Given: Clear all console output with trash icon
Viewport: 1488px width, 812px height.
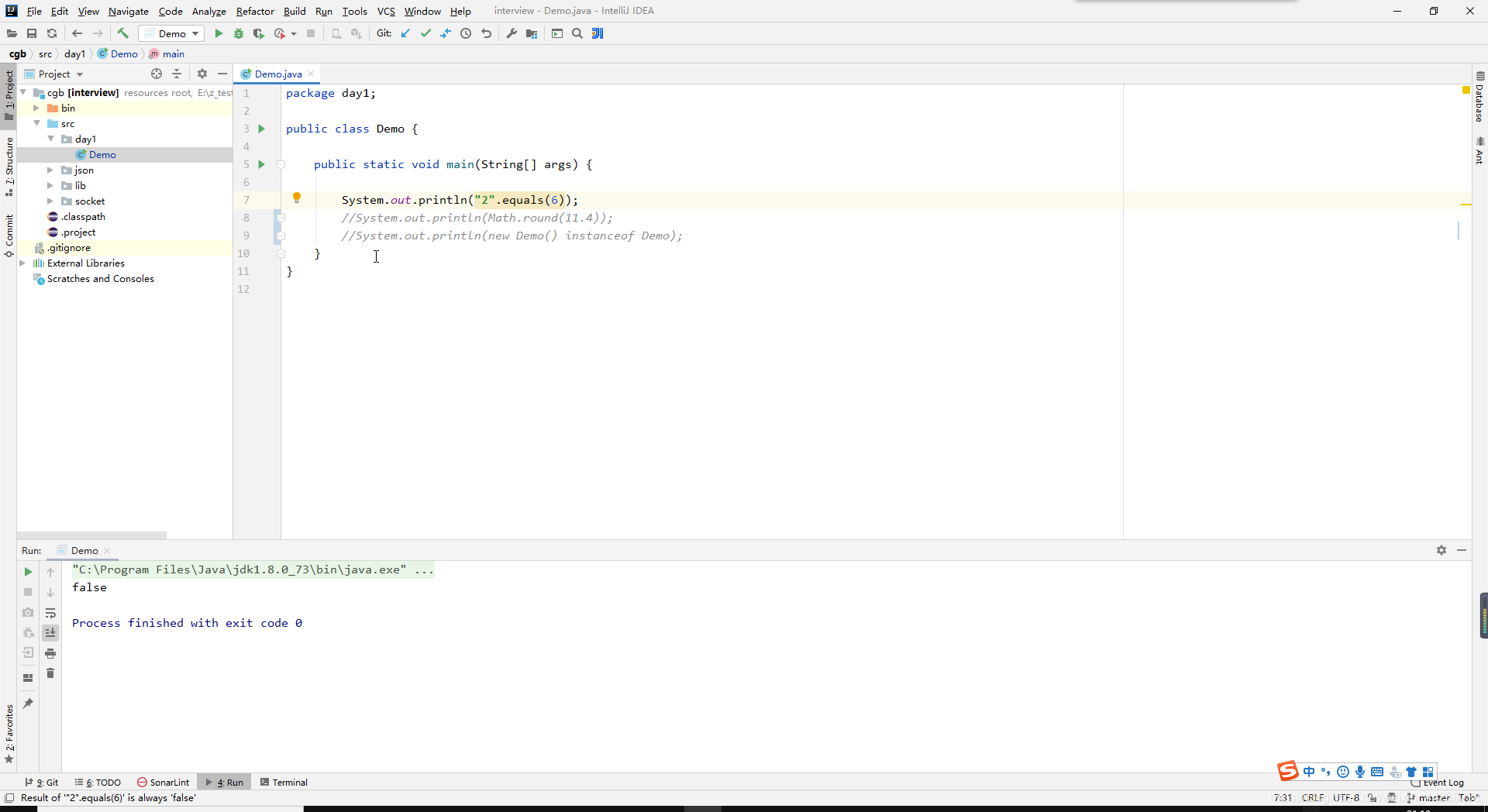Looking at the screenshot, I should 50,673.
